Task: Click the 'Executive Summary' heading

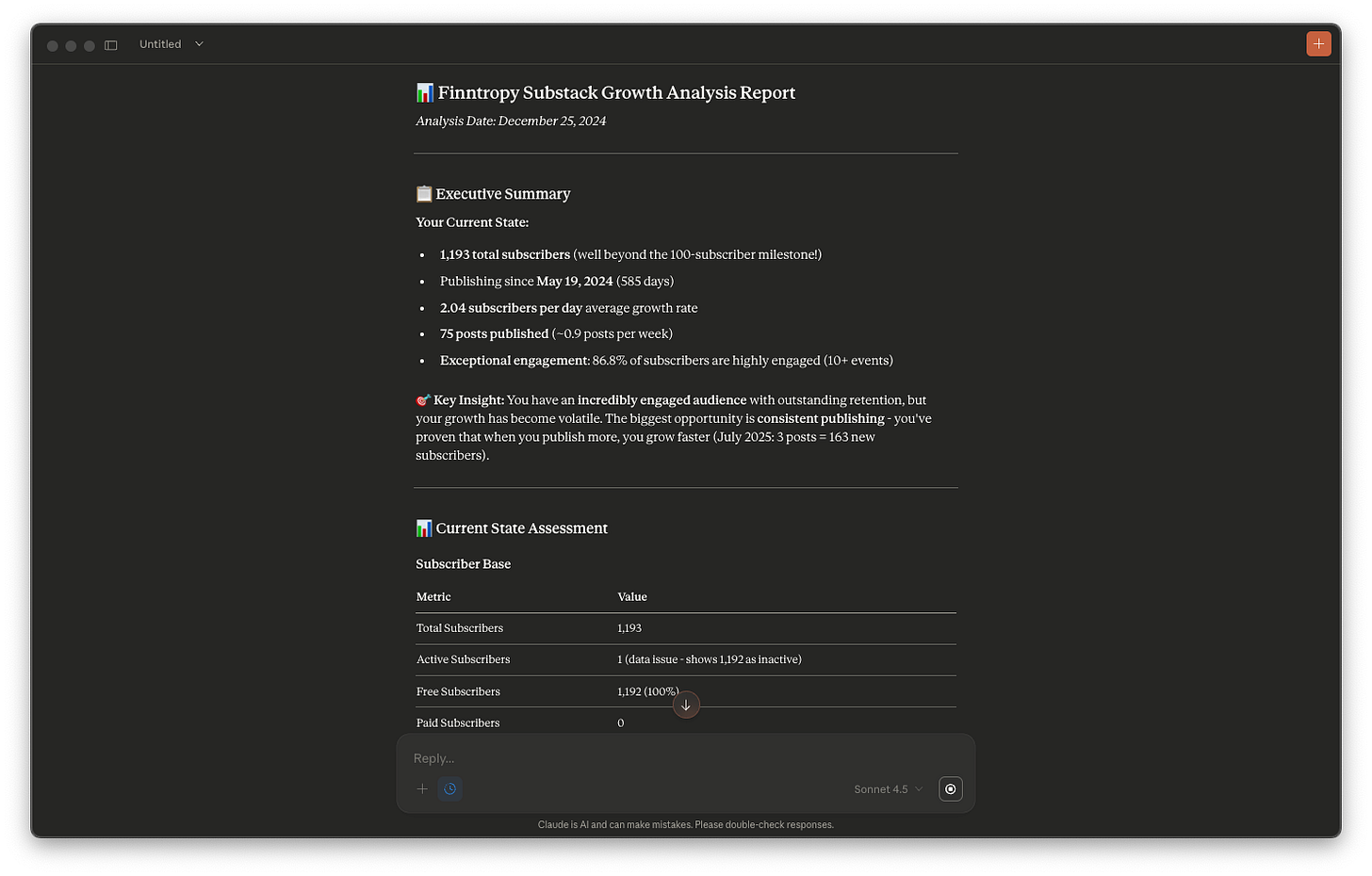Action: click(x=503, y=194)
